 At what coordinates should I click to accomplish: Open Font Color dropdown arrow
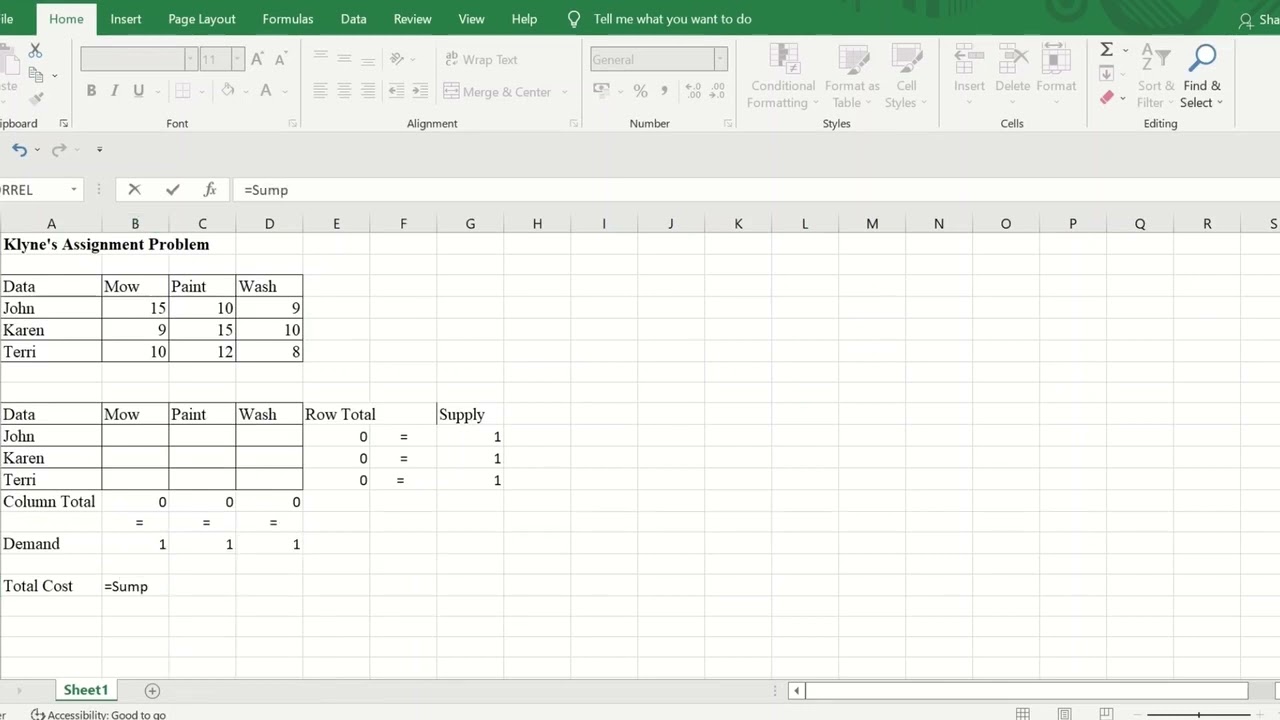[x=283, y=92]
